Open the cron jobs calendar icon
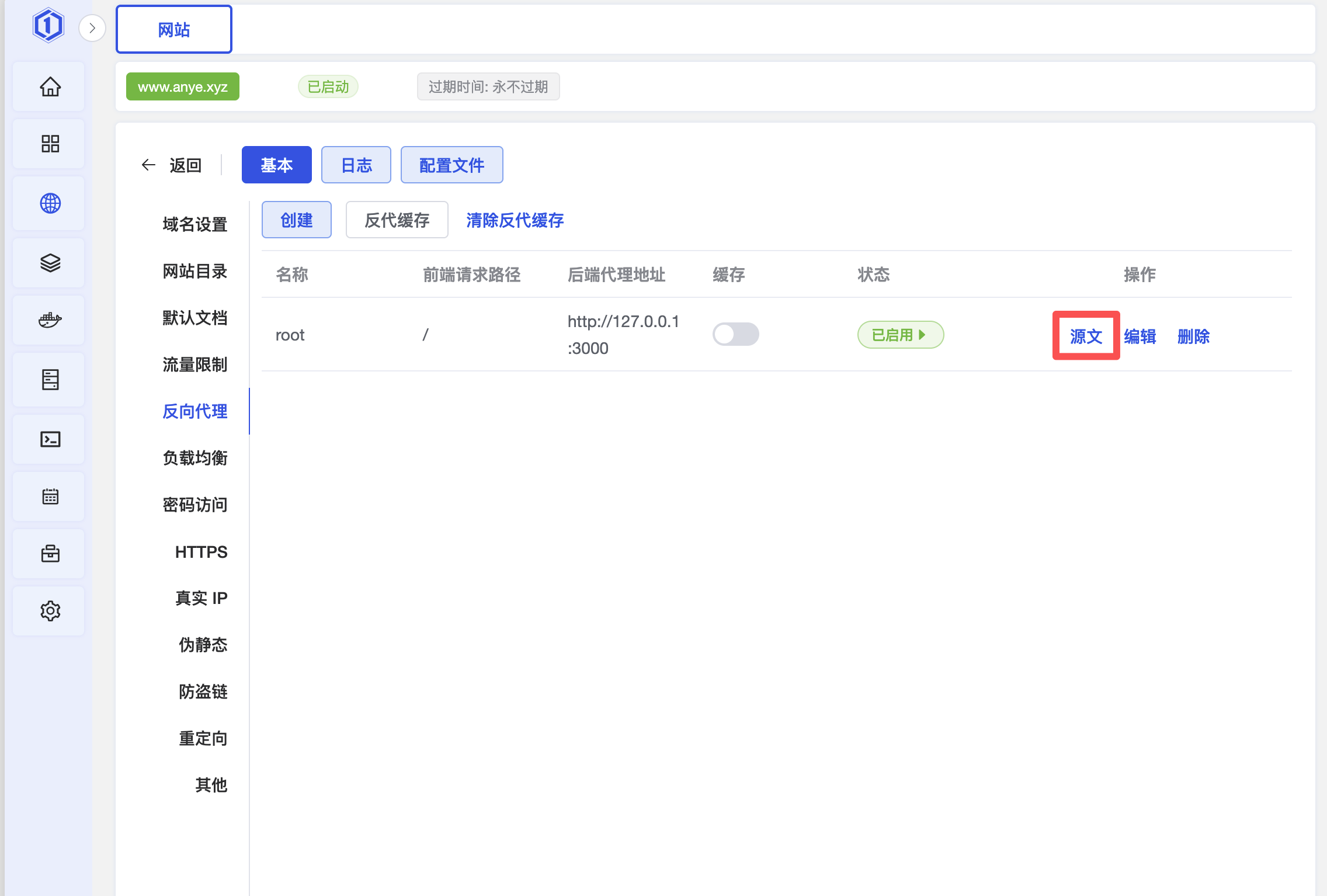The width and height of the screenshot is (1327, 896). pyautogui.click(x=50, y=496)
